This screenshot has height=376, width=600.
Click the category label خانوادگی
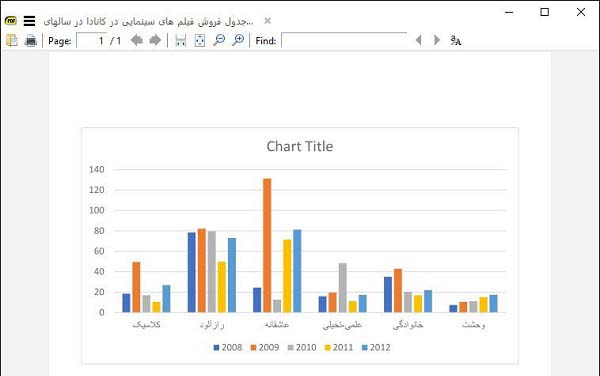pyautogui.click(x=408, y=325)
